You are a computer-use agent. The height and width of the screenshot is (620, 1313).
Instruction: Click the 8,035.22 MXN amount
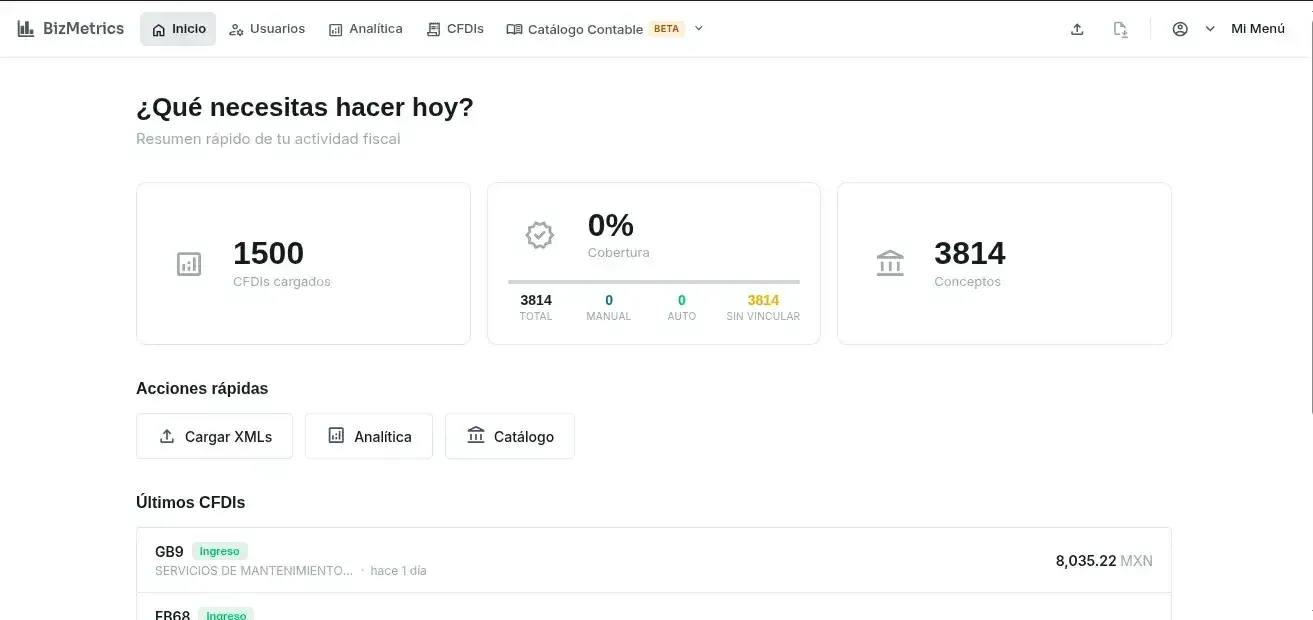click(1104, 561)
